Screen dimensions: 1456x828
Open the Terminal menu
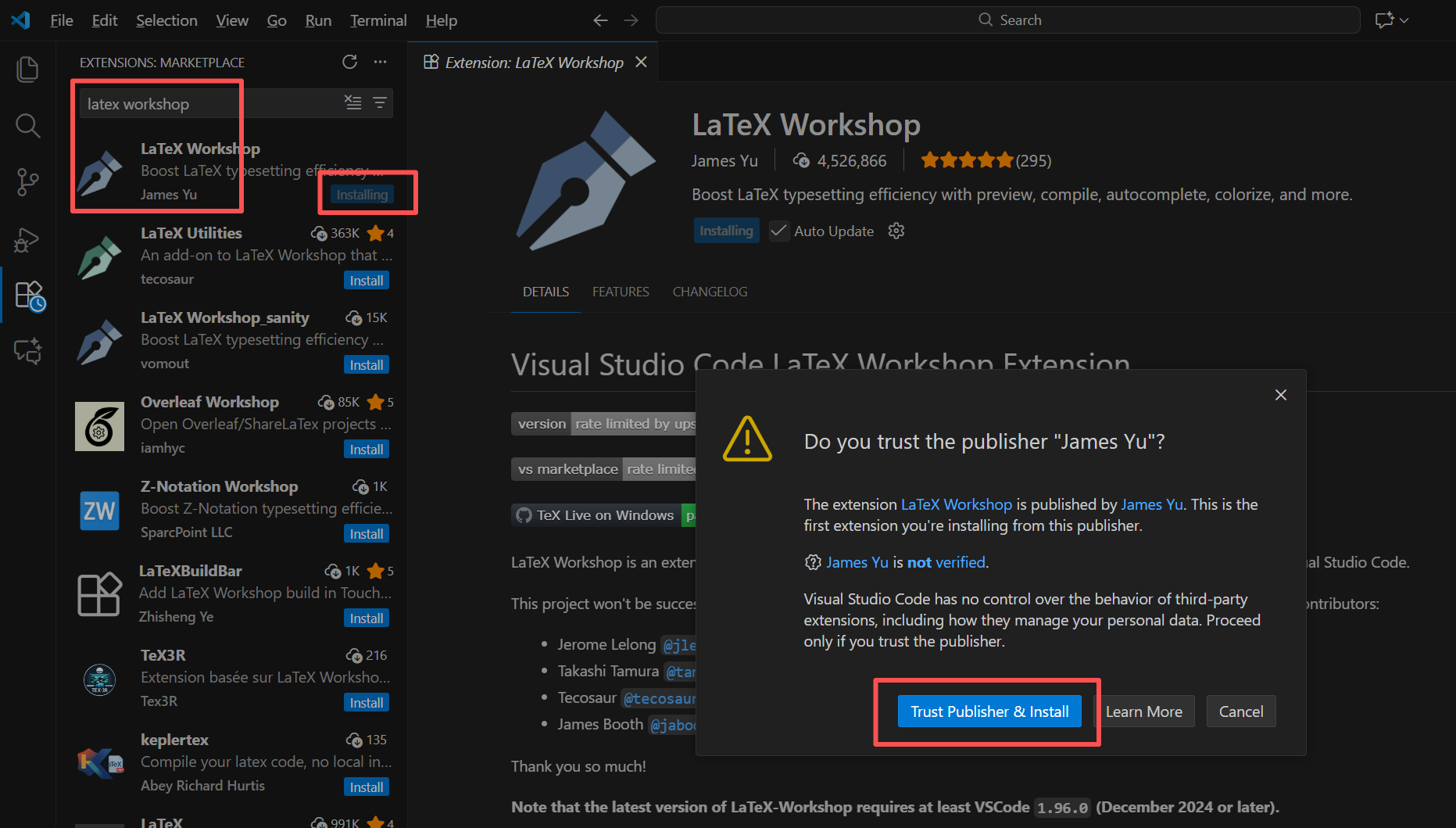[378, 20]
